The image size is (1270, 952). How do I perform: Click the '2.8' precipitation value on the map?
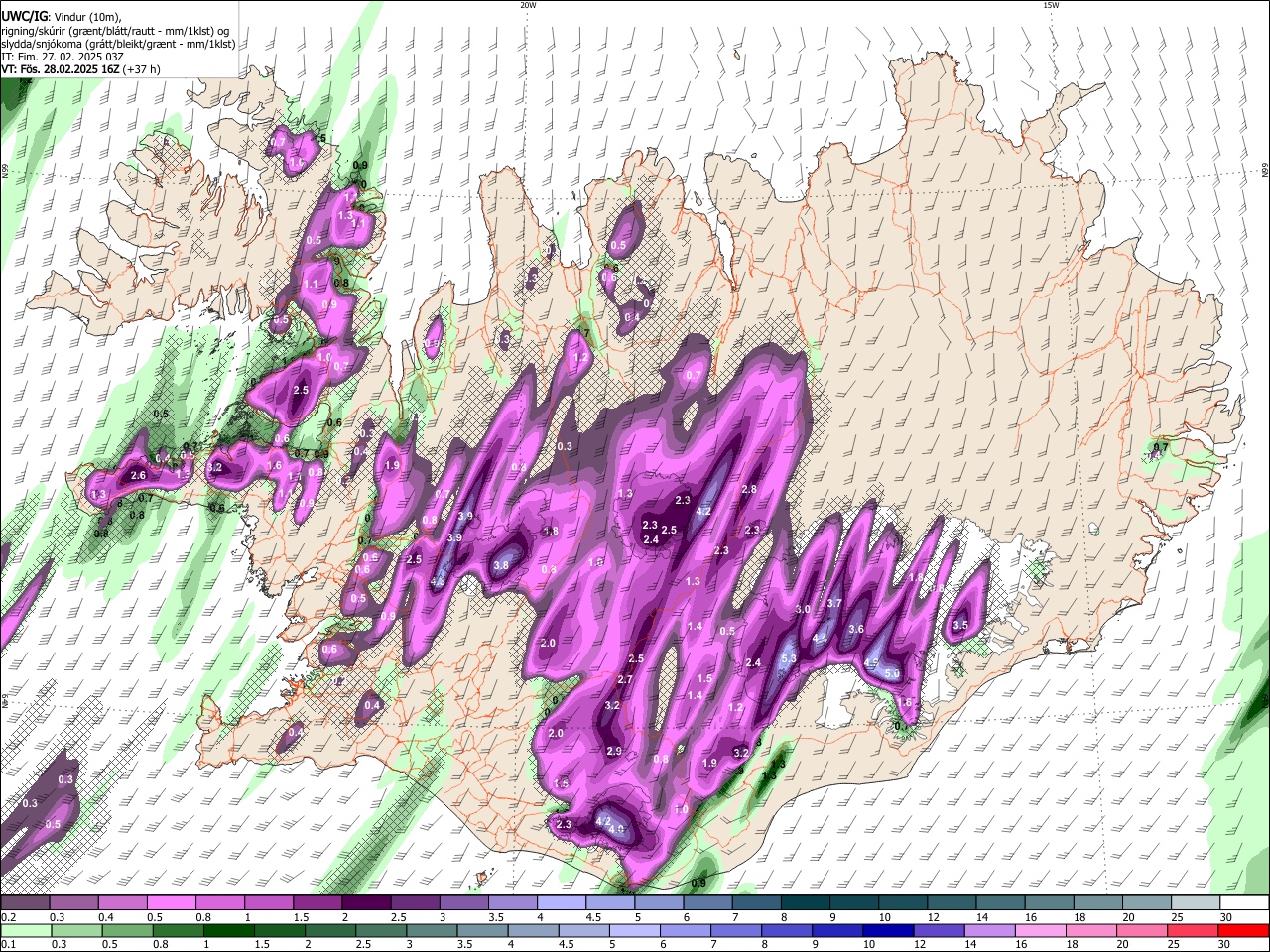tap(749, 489)
